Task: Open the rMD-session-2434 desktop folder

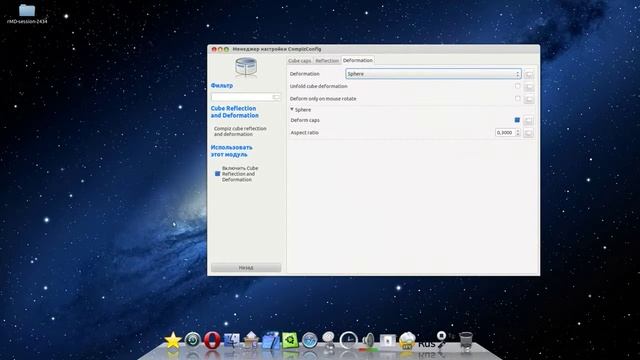Action: click(x=27, y=13)
